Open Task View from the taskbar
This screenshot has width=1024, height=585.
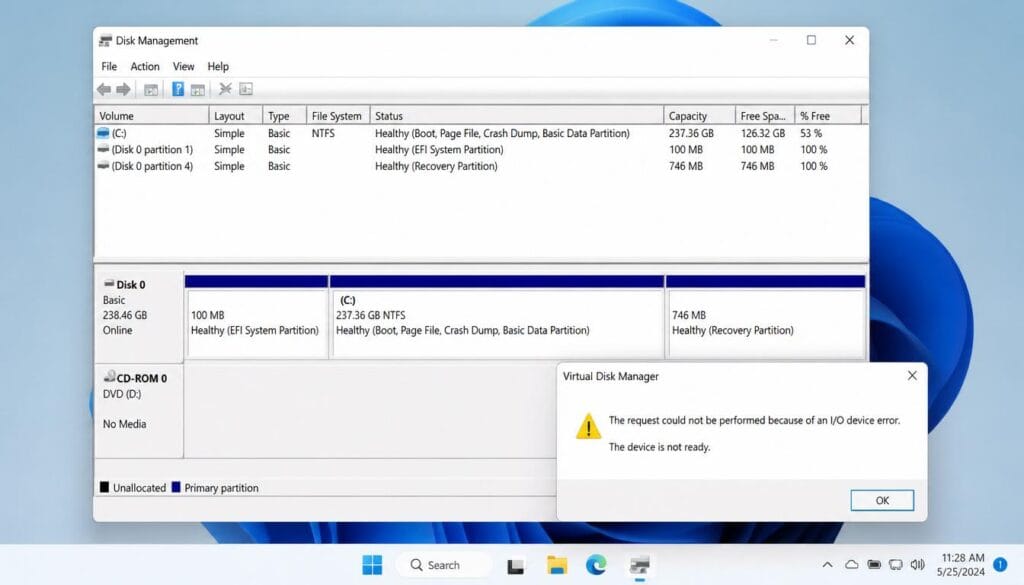(x=515, y=565)
